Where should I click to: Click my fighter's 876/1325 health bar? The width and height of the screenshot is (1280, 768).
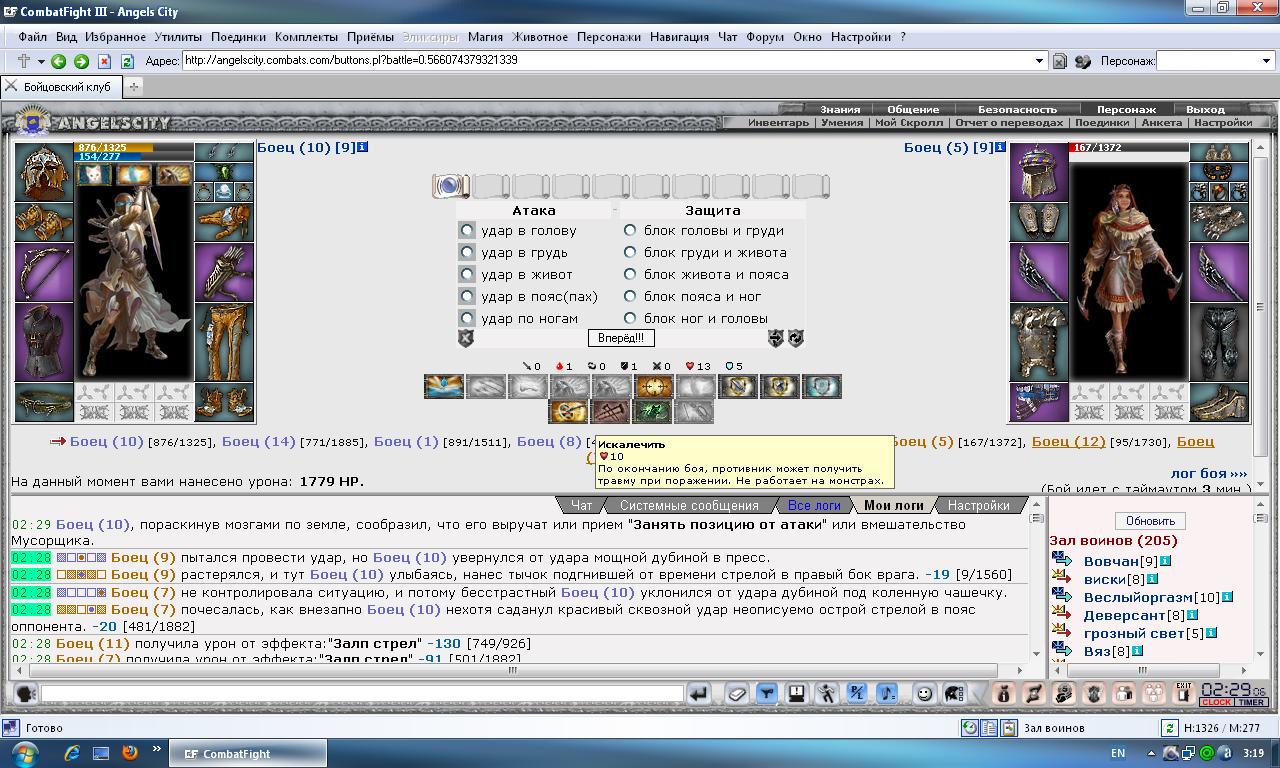[x=134, y=147]
